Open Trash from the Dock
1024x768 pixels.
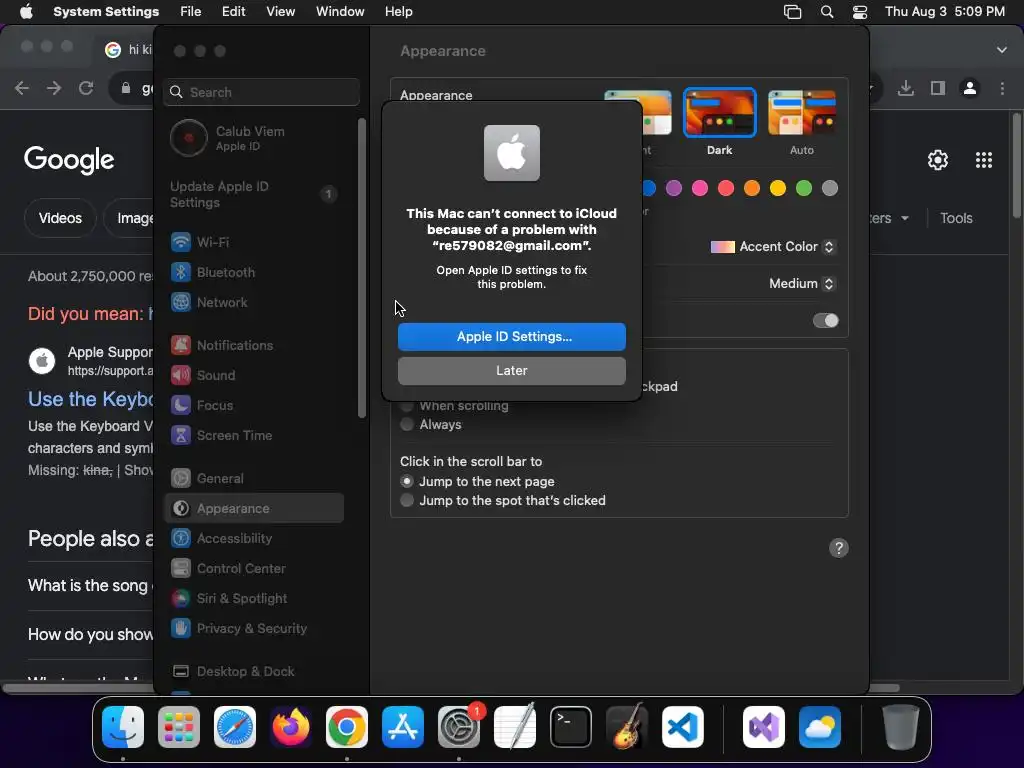901,727
